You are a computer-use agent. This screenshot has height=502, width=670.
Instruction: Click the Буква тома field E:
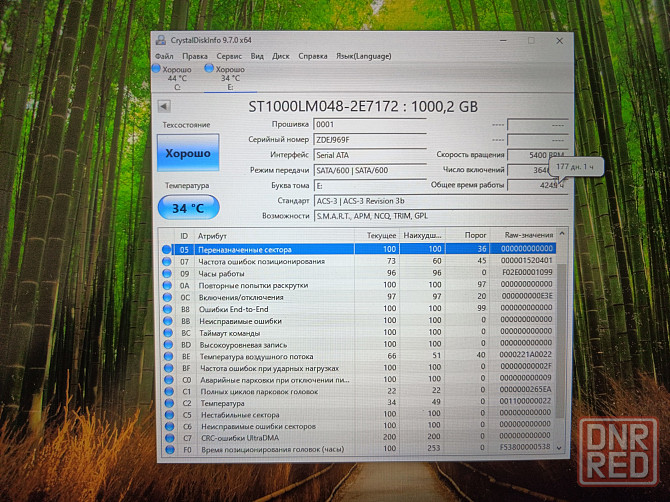pos(370,185)
